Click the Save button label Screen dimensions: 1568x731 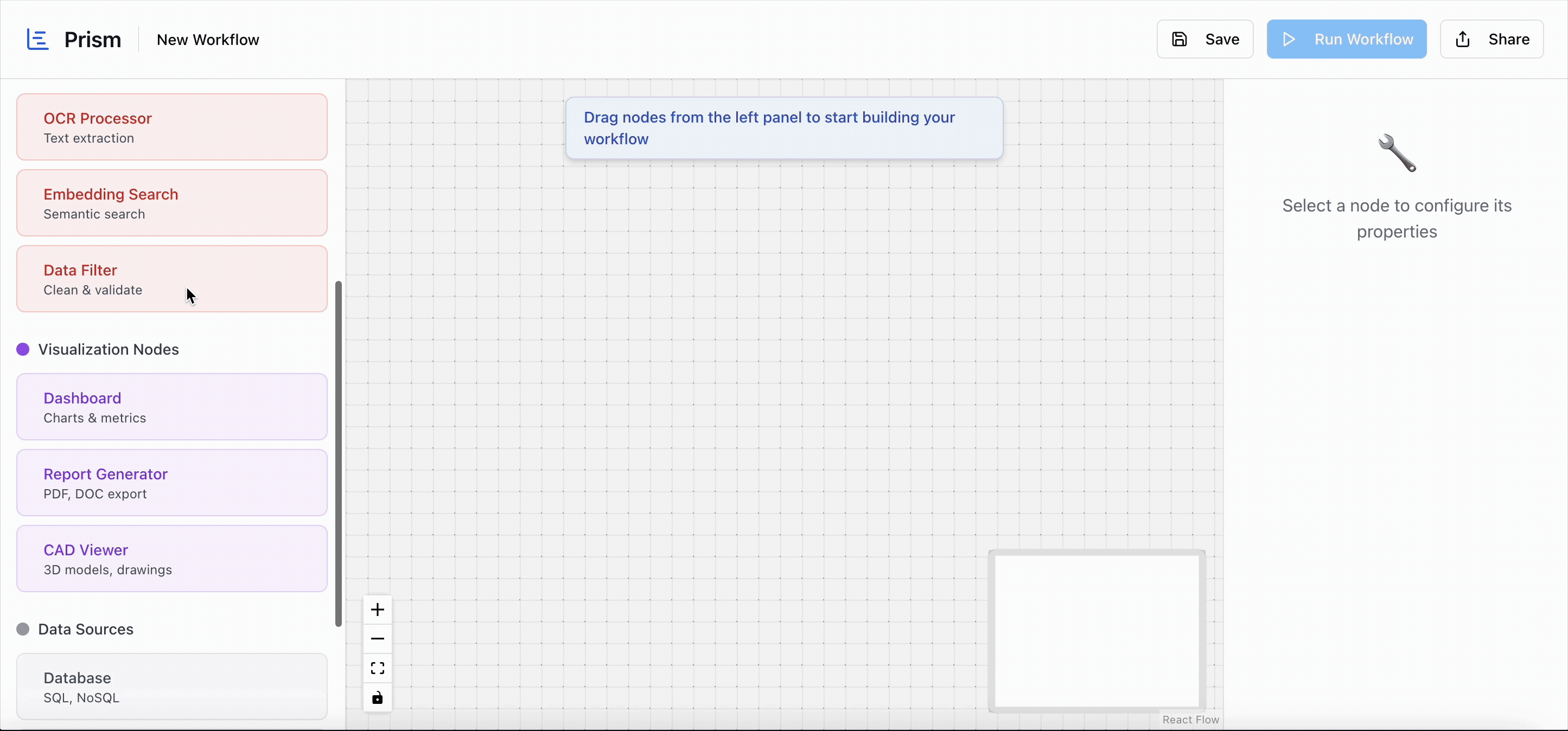(1222, 40)
